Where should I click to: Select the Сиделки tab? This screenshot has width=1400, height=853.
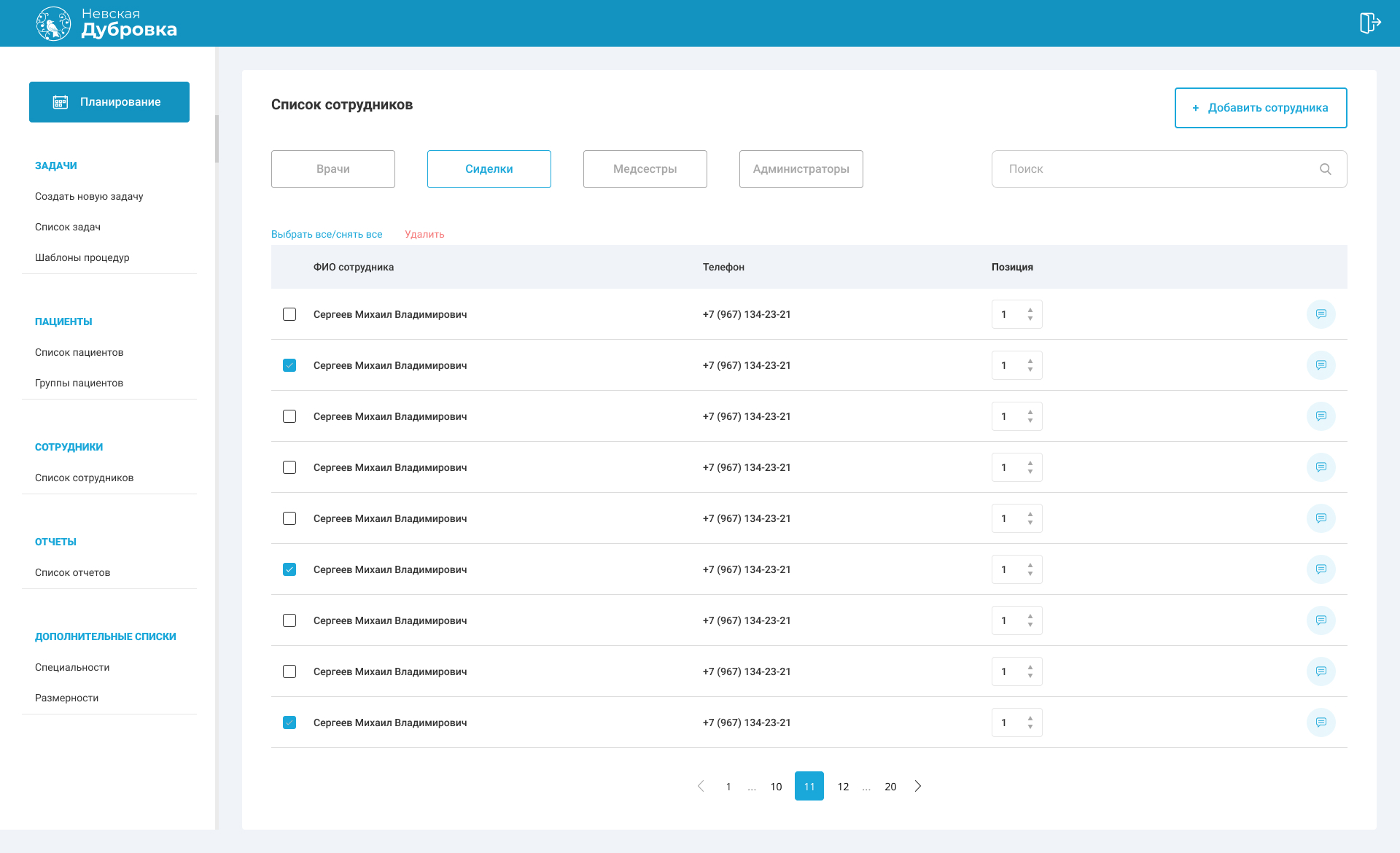(x=489, y=169)
